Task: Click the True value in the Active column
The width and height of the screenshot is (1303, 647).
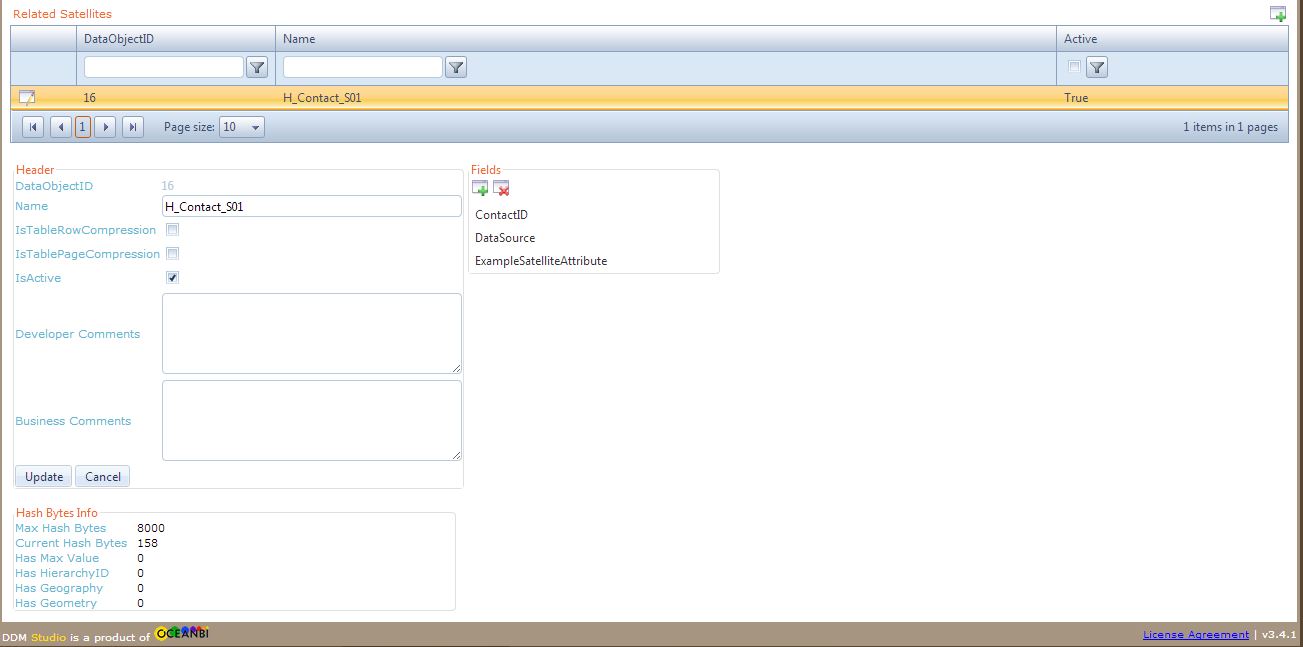Action: tap(1076, 98)
